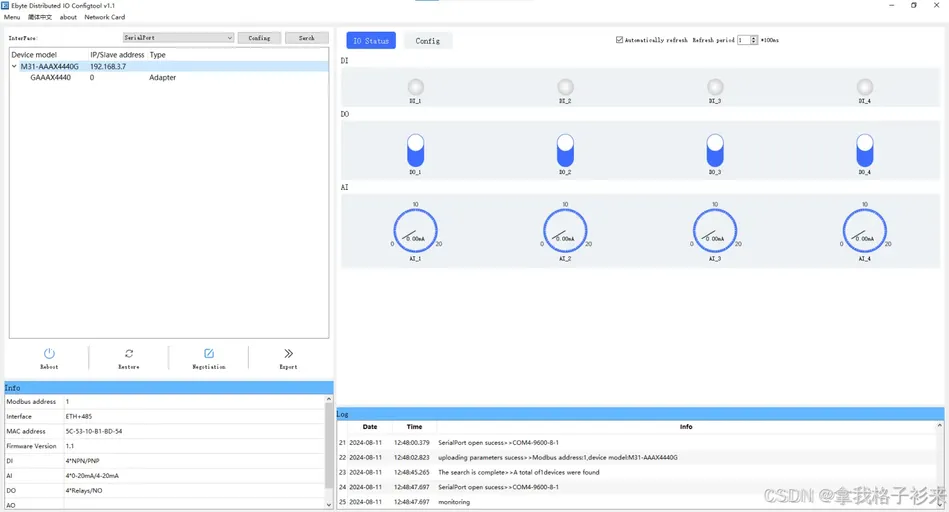This screenshot has width=949, height=512.
Task: Select log row 24 SerialPort open success
Action: tap(637, 487)
